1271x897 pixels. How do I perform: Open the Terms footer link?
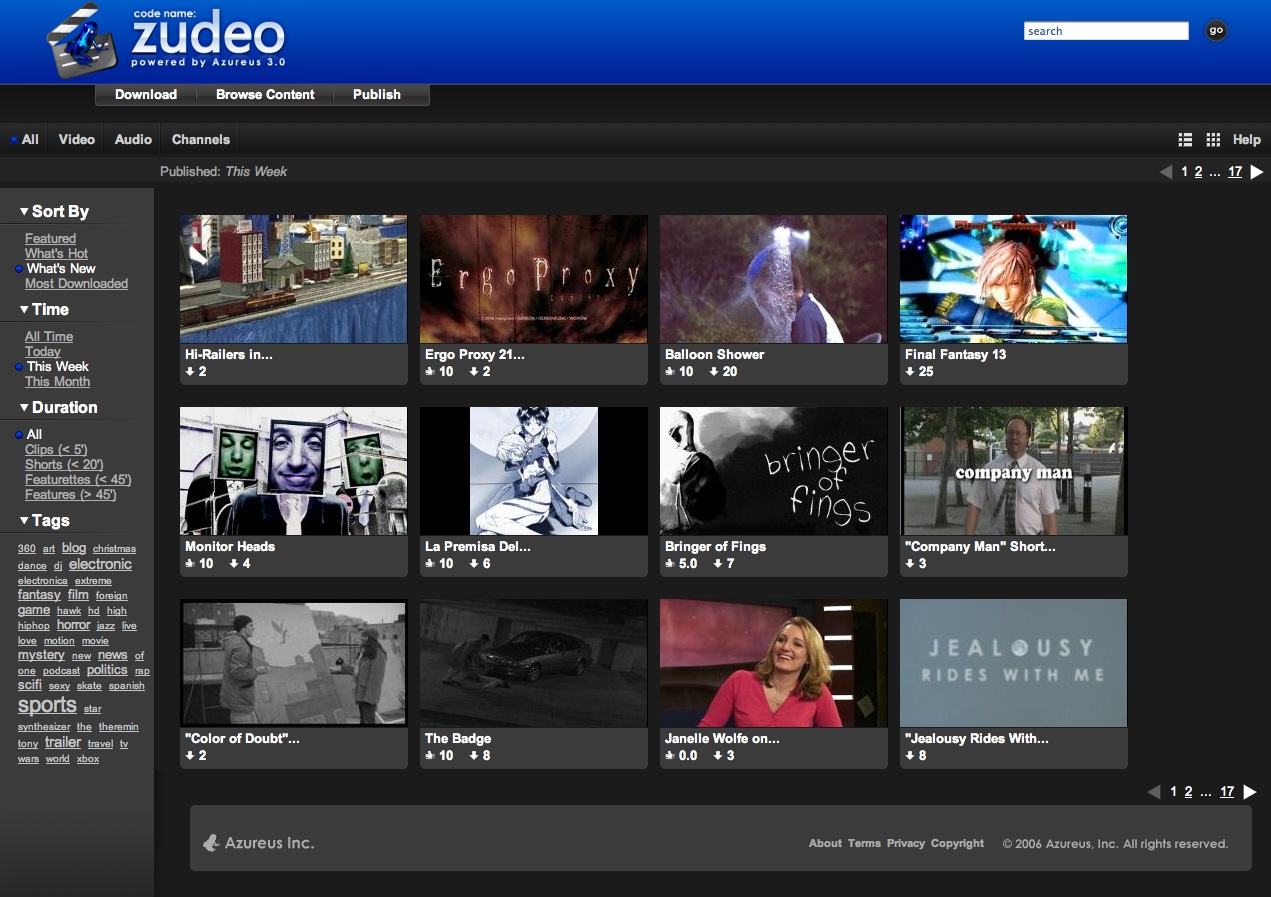click(x=864, y=843)
